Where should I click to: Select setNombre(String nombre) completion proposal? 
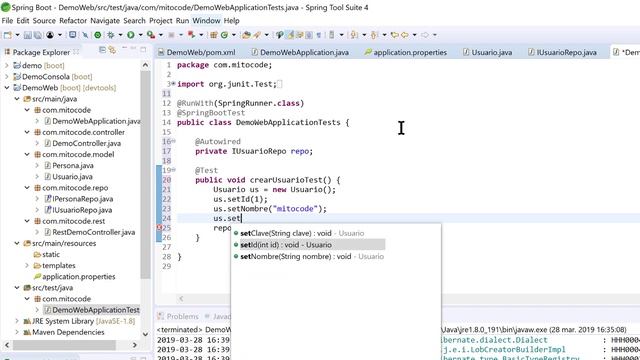coord(309,256)
